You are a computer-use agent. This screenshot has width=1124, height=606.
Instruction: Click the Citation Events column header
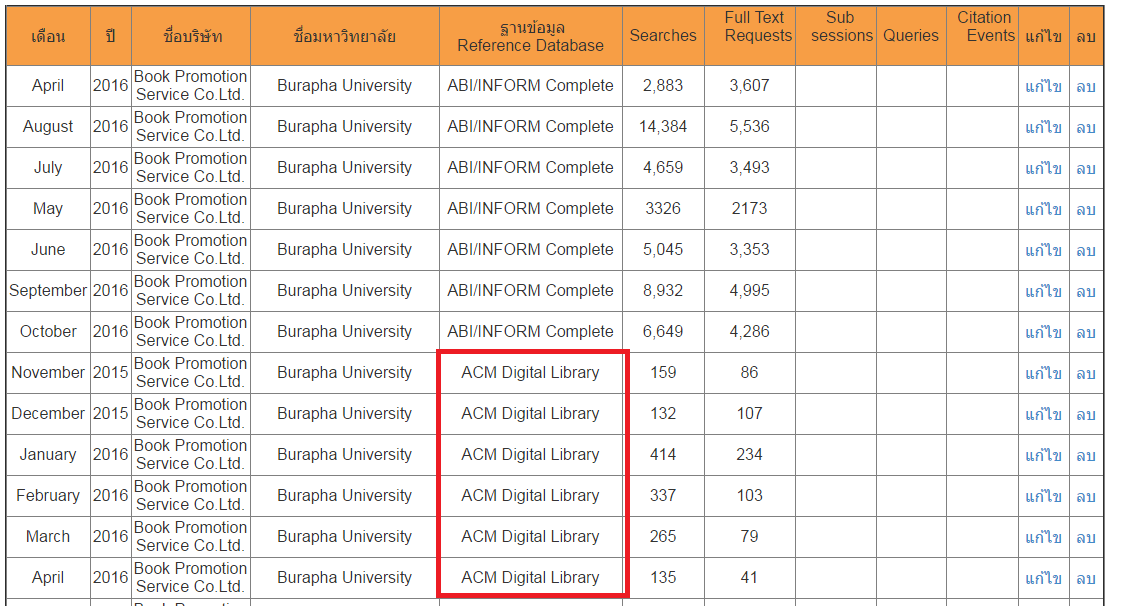[x=984, y=27]
